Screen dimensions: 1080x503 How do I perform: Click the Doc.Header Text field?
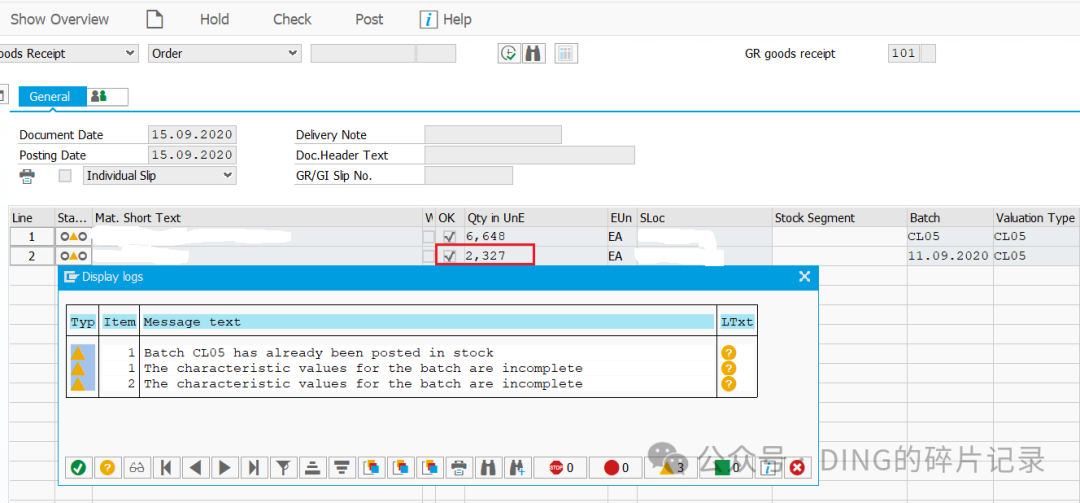pyautogui.click(x=530, y=155)
